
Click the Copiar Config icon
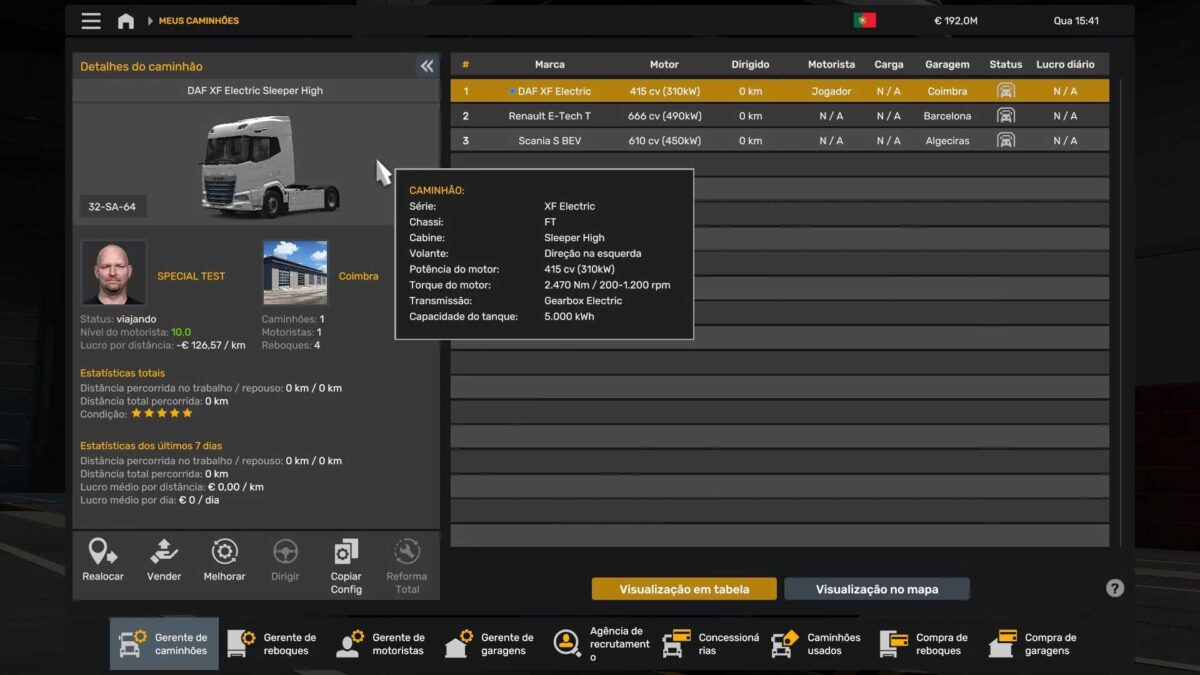click(346, 553)
